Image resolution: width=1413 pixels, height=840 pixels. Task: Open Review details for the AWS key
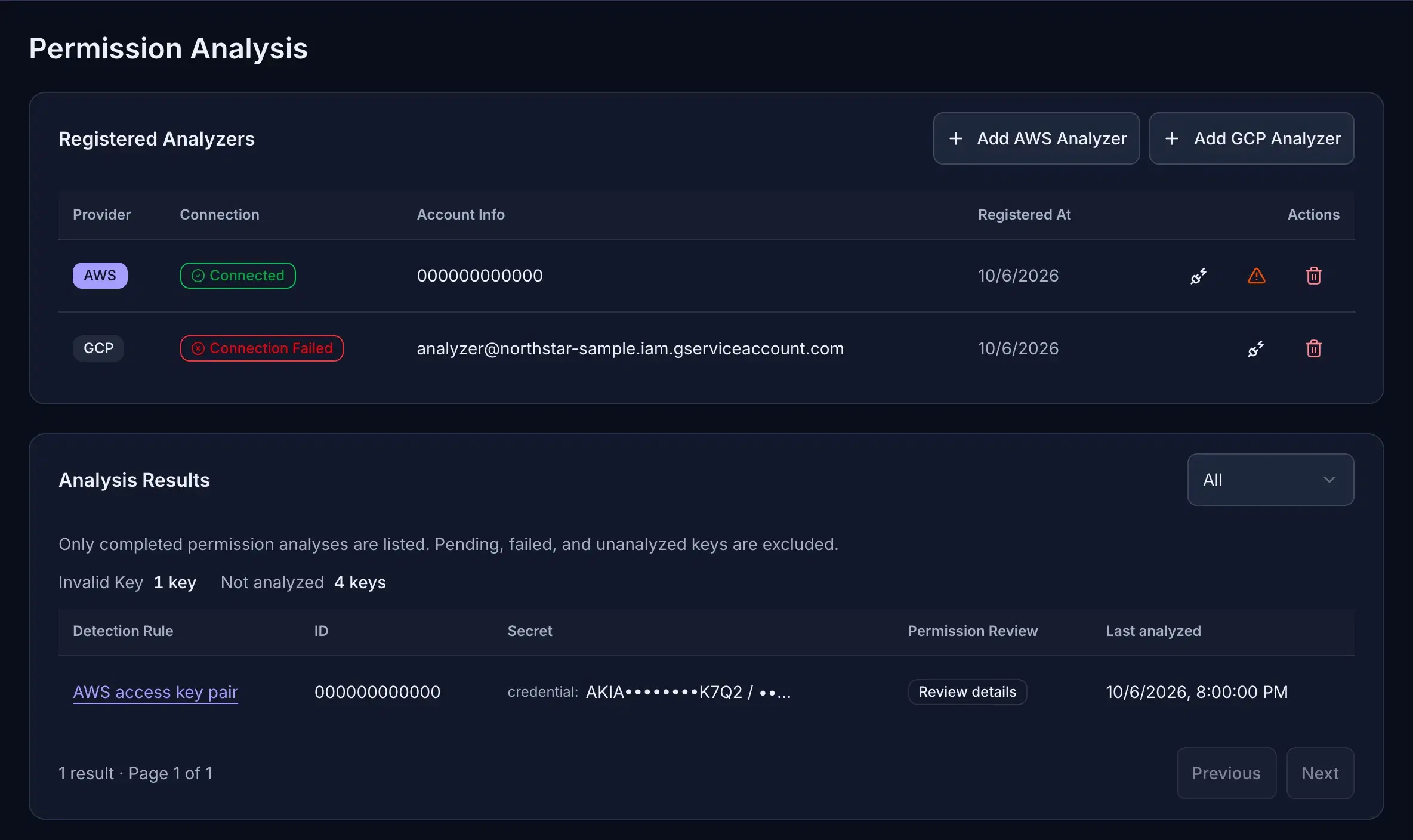coord(967,692)
